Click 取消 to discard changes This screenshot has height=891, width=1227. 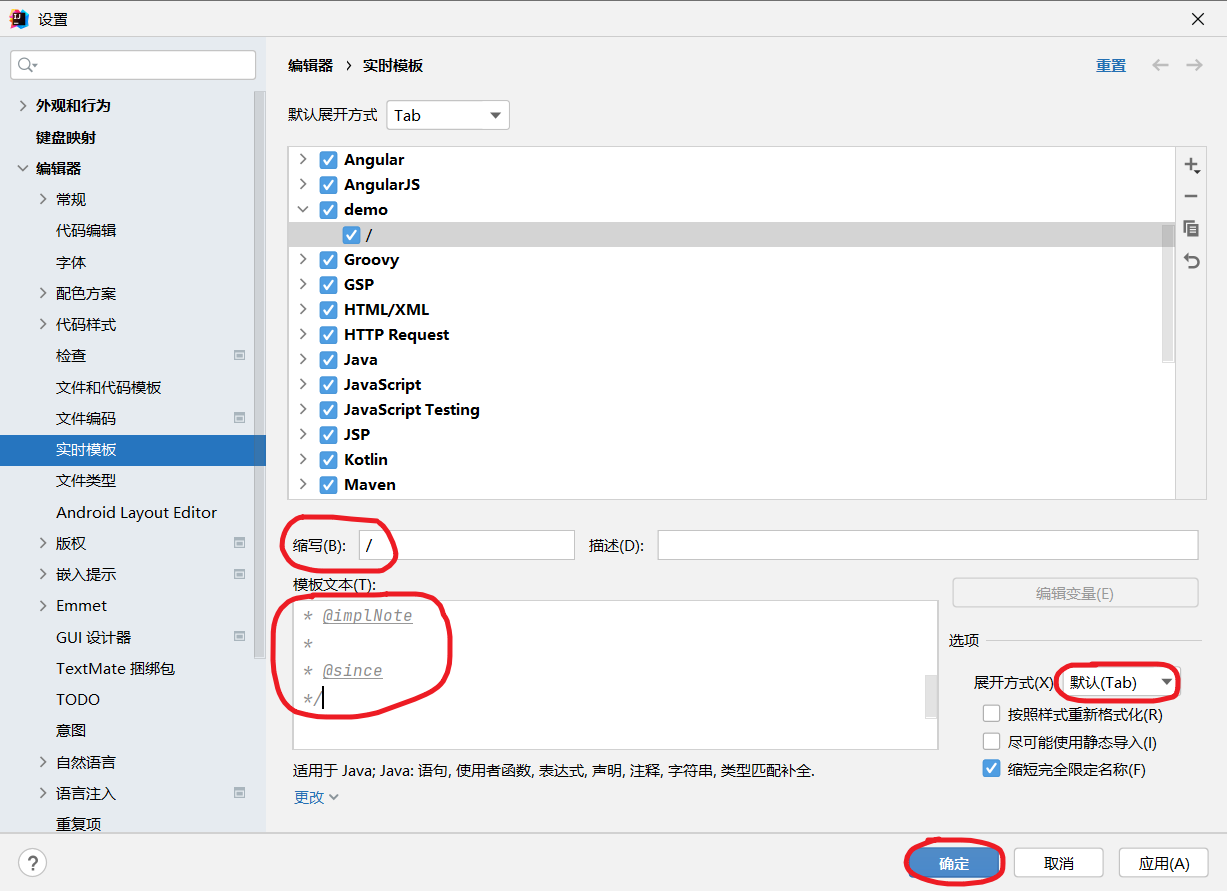click(1058, 863)
